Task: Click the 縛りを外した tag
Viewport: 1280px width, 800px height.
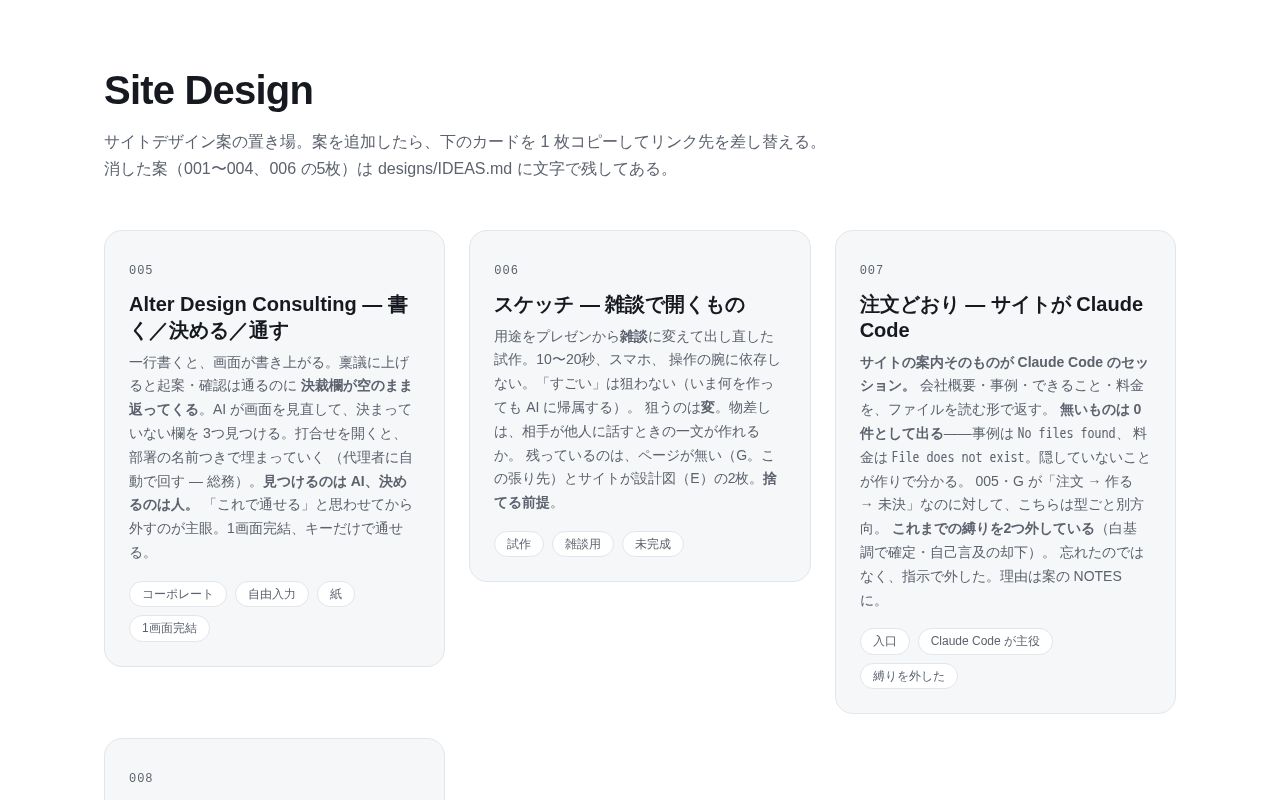Action: click(x=909, y=676)
